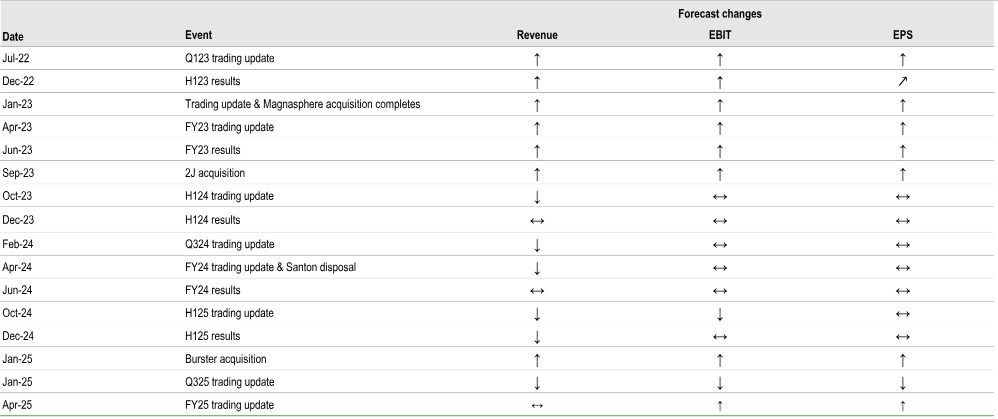
Task: Click the Date column header
Action: pos(13,37)
